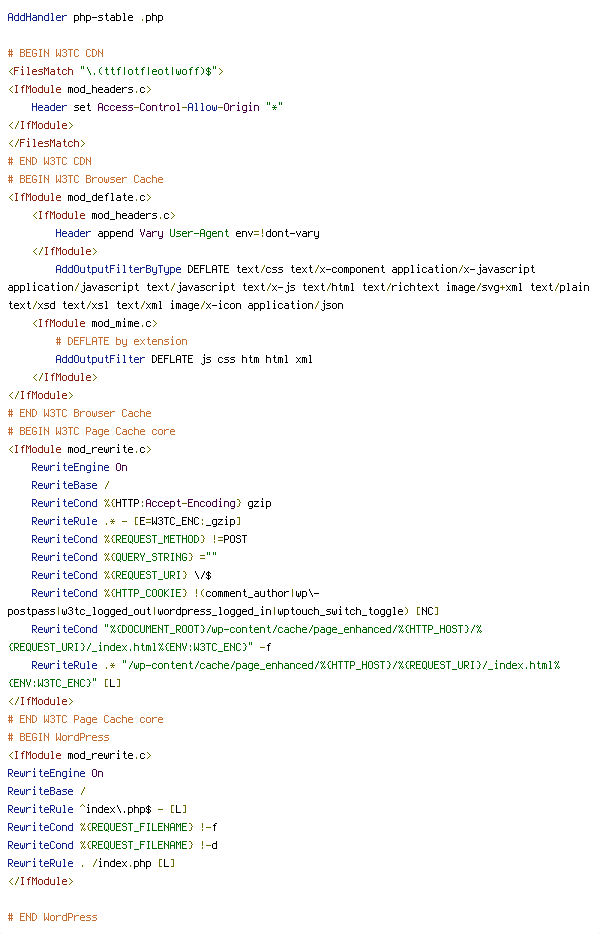Click 'RewriteCond %{REQUEST_FILENAME} !-f' line
The height and width of the screenshot is (934, 600).
tap(112, 827)
